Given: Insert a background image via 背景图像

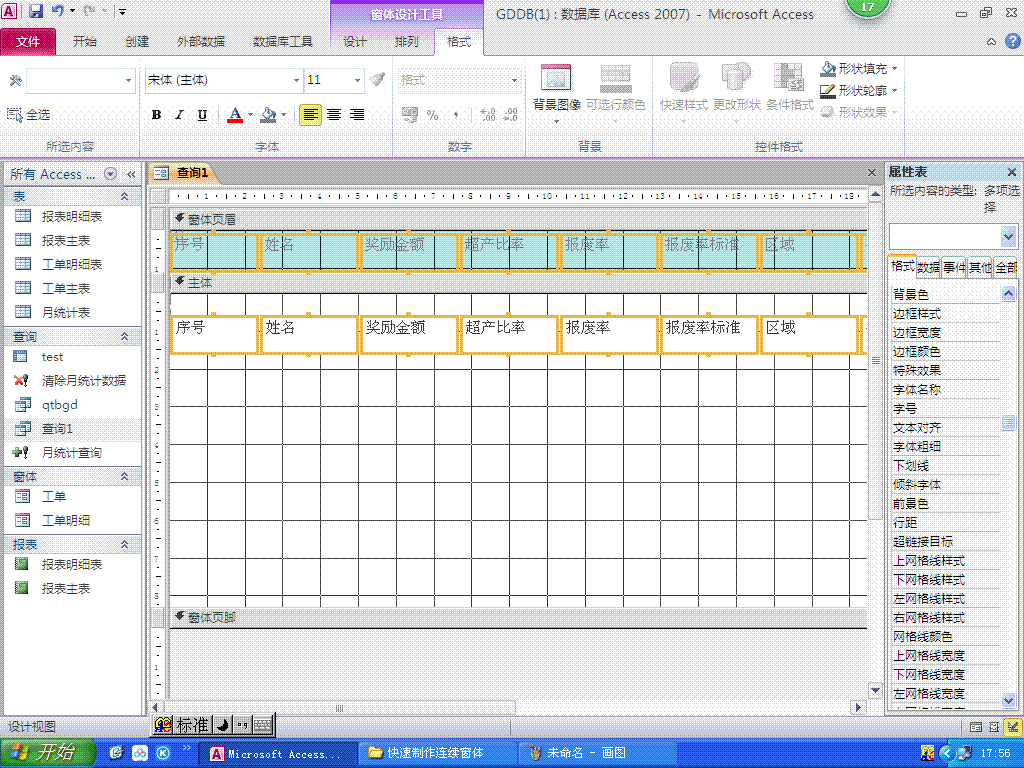Looking at the screenshot, I should coord(556,90).
